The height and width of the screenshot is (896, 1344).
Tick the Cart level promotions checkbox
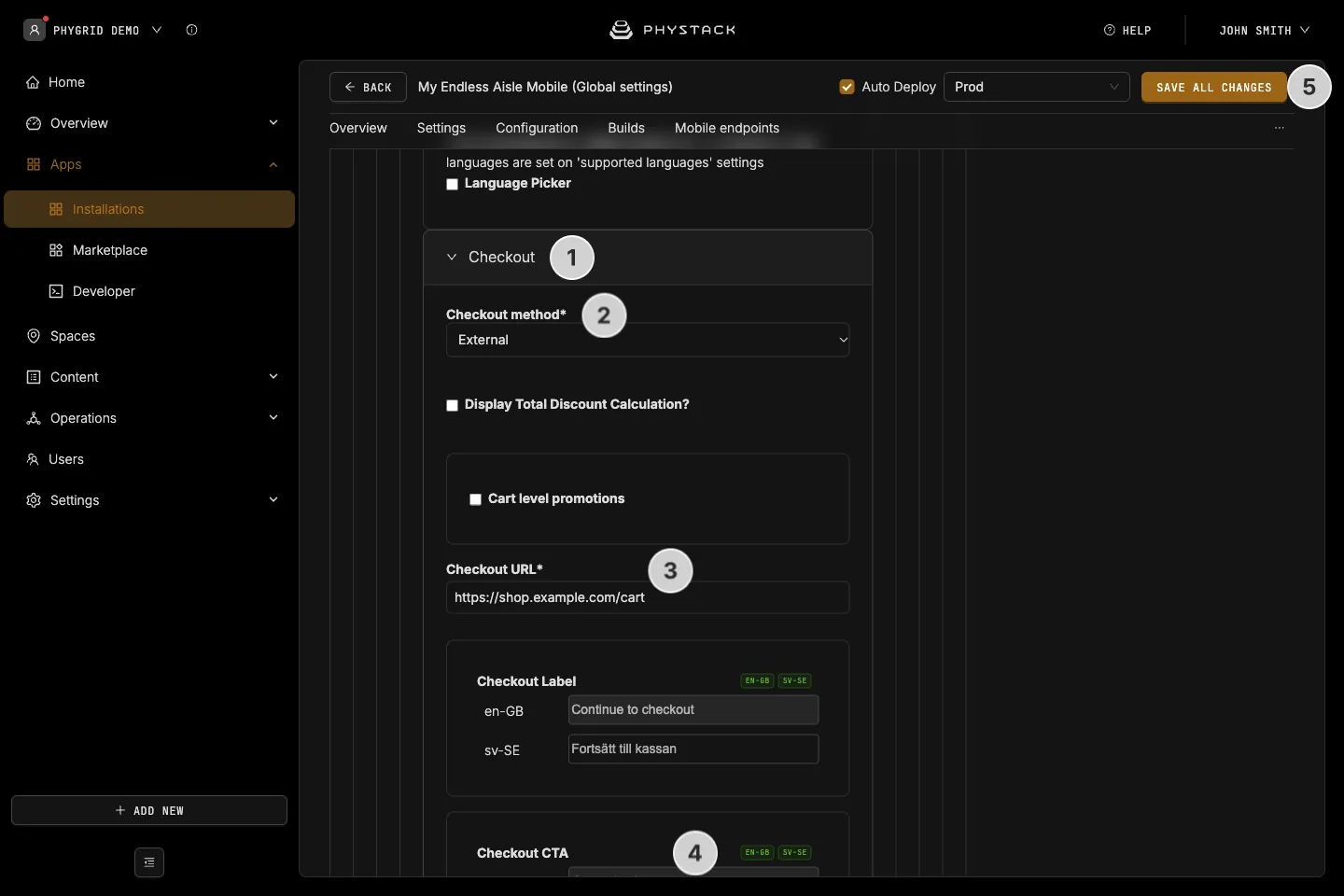click(x=475, y=499)
